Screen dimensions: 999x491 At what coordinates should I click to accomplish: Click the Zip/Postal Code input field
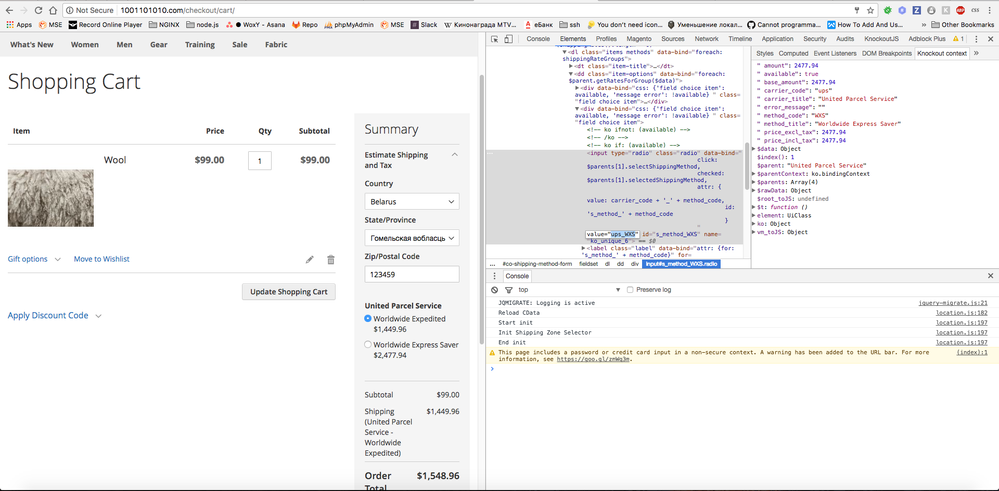(x=411, y=274)
